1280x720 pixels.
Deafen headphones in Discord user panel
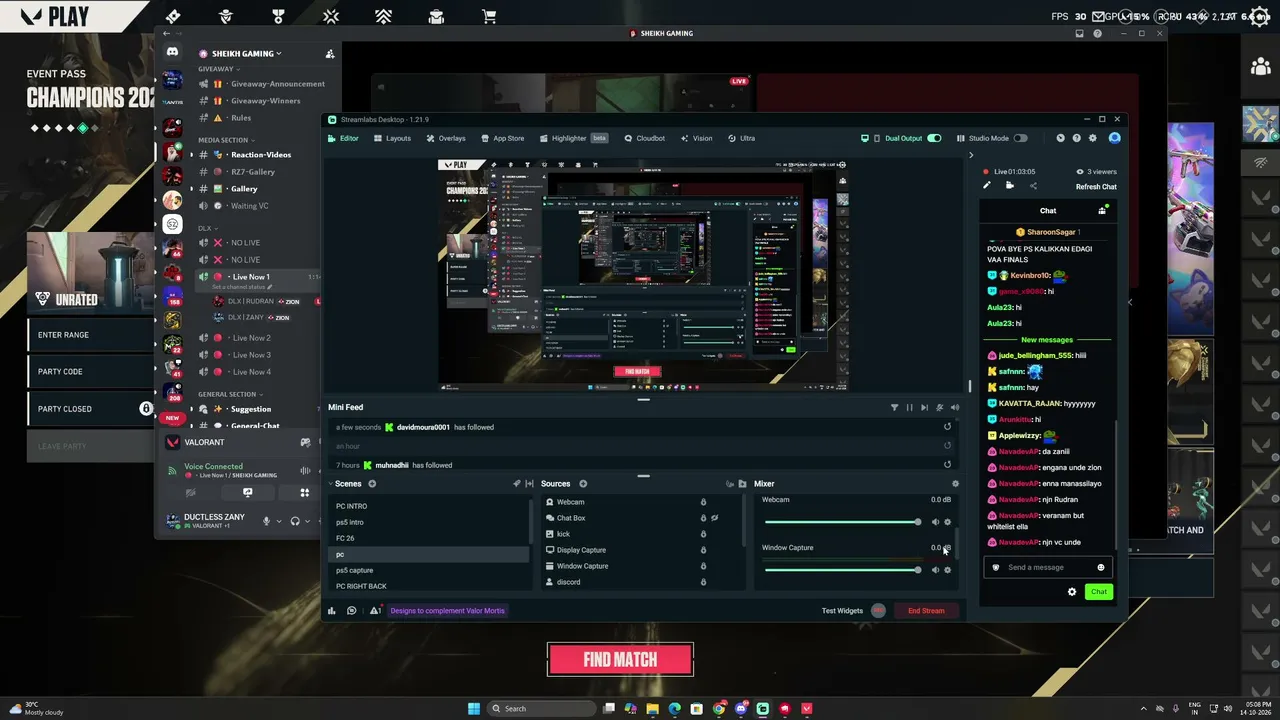[x=295, y=521]
